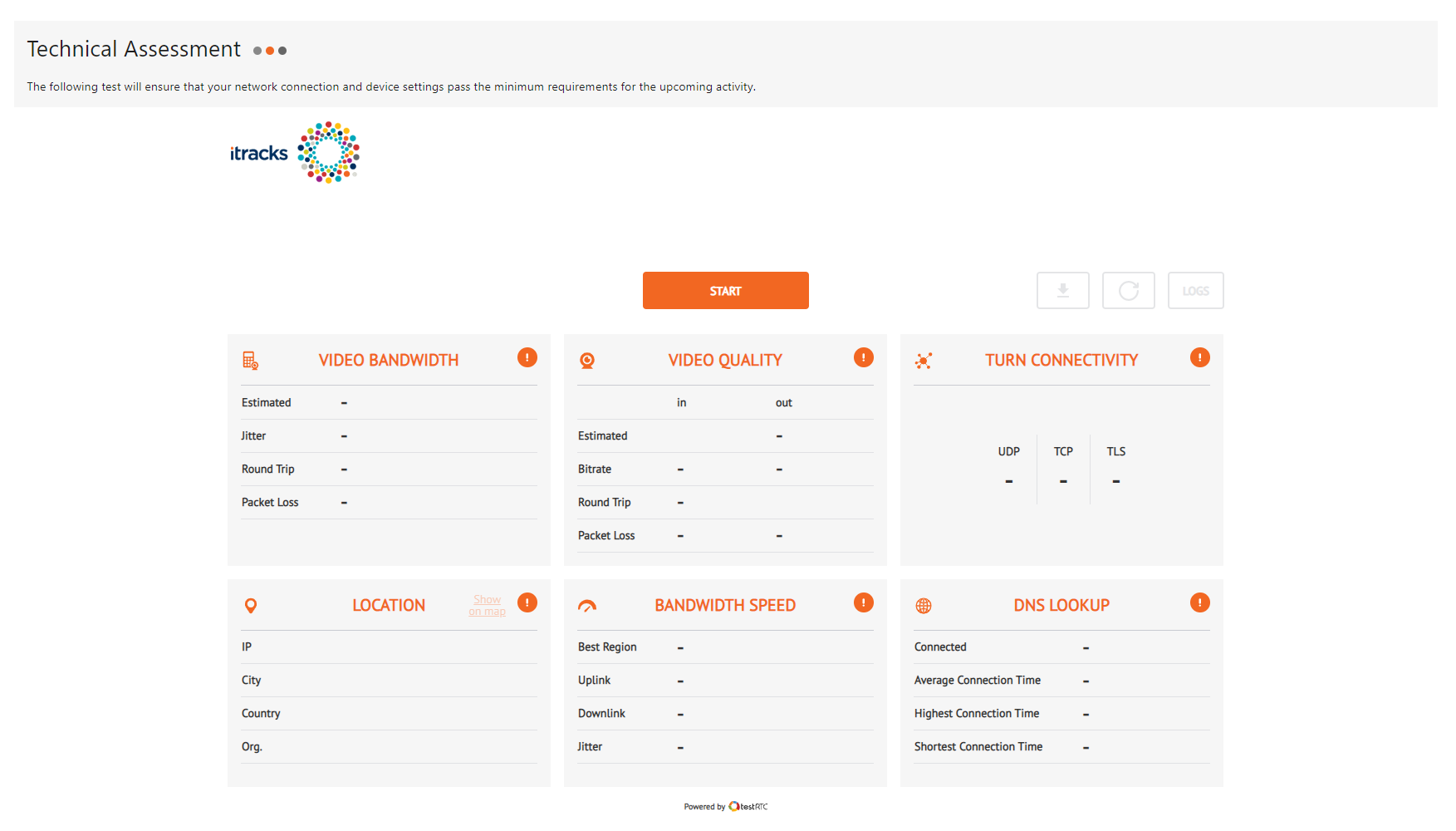Click the DNS Lookup globe icon
1456x831 pixels.
pos(924,606)
